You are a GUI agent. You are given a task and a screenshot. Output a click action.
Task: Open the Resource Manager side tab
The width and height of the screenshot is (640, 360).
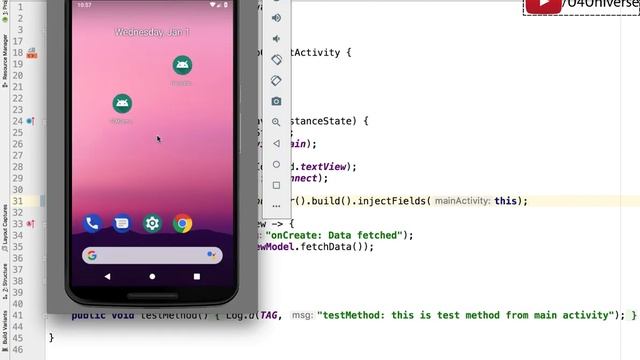(x=4, y=61)
